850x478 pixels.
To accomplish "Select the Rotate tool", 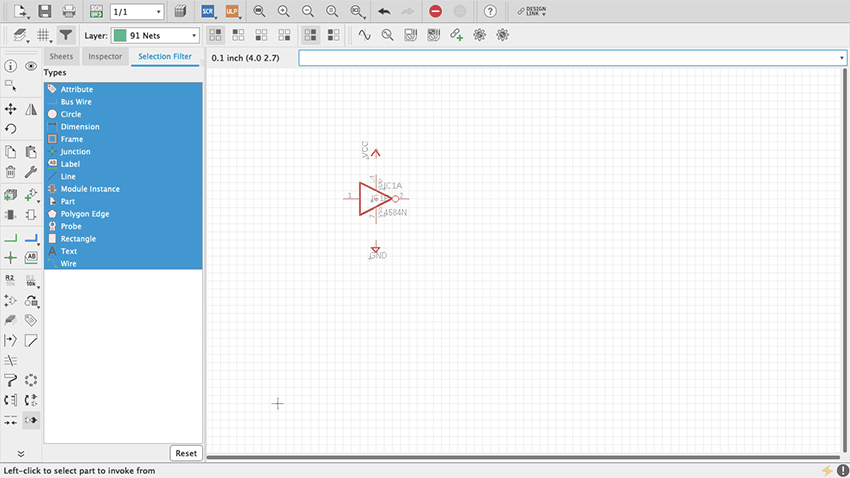I will pyautogui.click(x=10, y=129).
